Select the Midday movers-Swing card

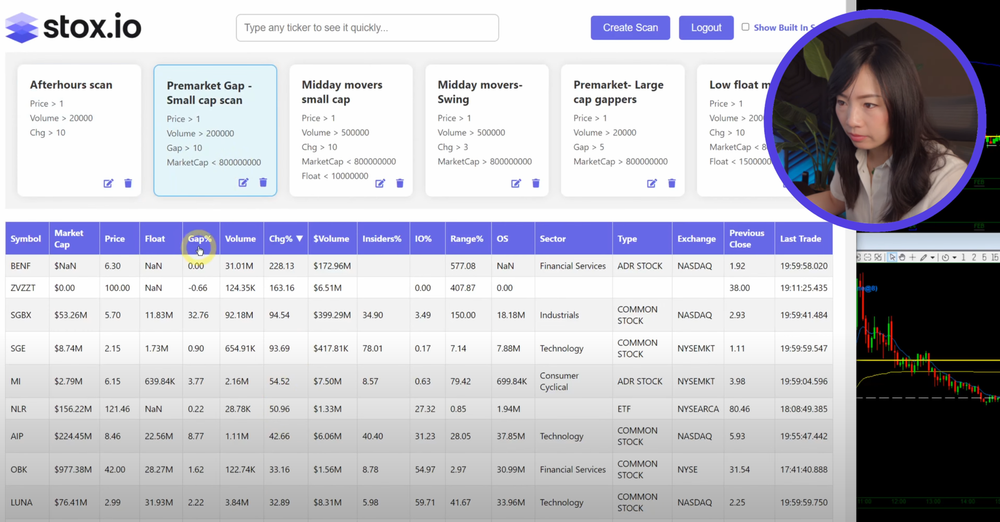[x=487, y=130]
